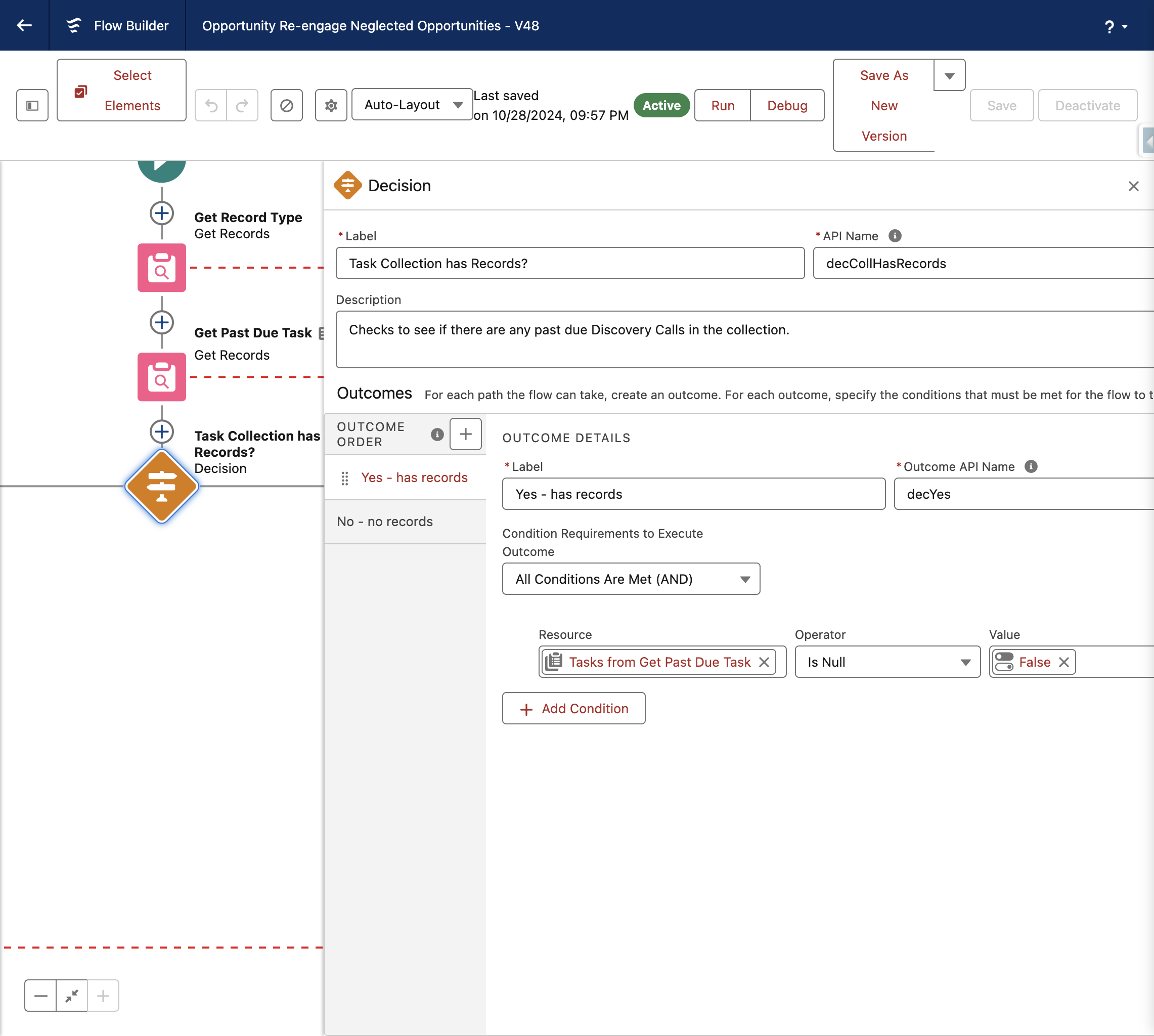The image size is (1154, 1036).
Task: Toggle the left toolbox panel icon
Action: [32, 105]
